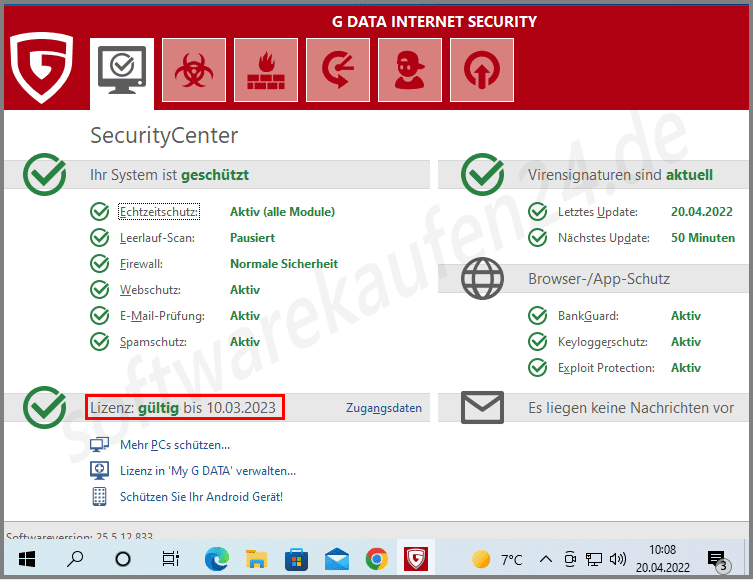Click the Zugangsdaten link
753x580 pixels.
[x=384, y=408]
